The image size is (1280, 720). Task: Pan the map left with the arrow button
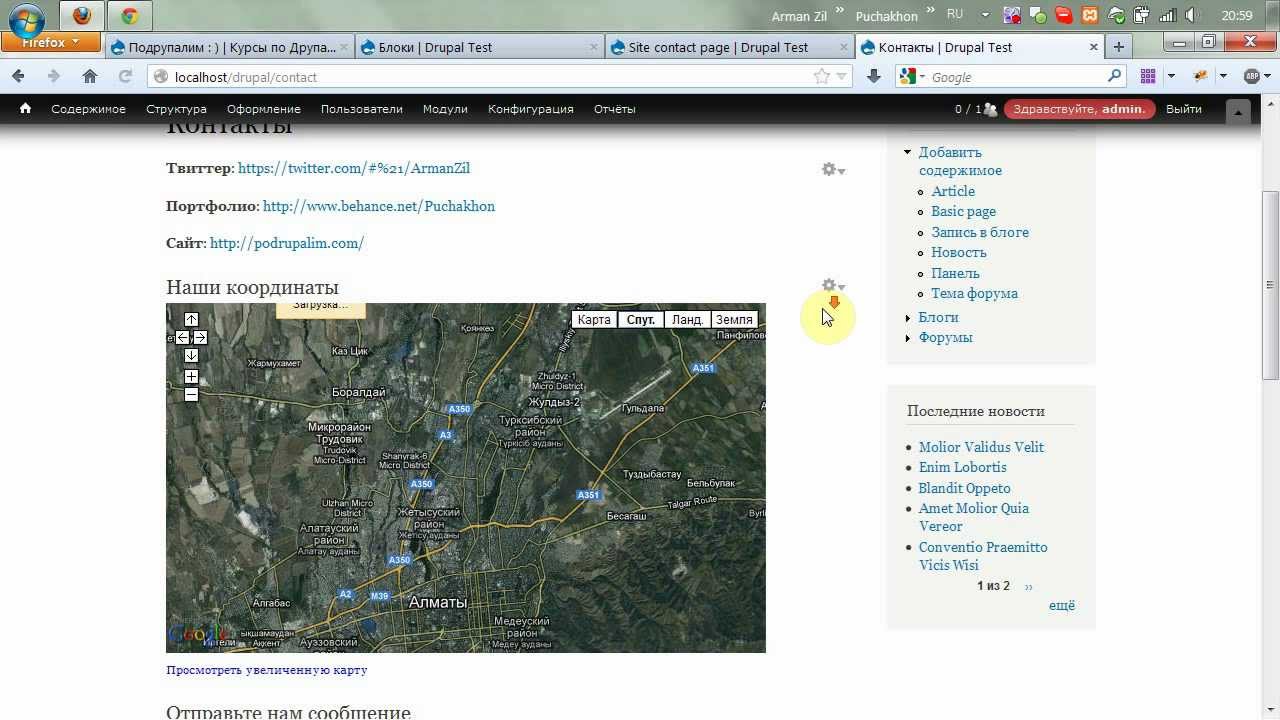(182, 338)
